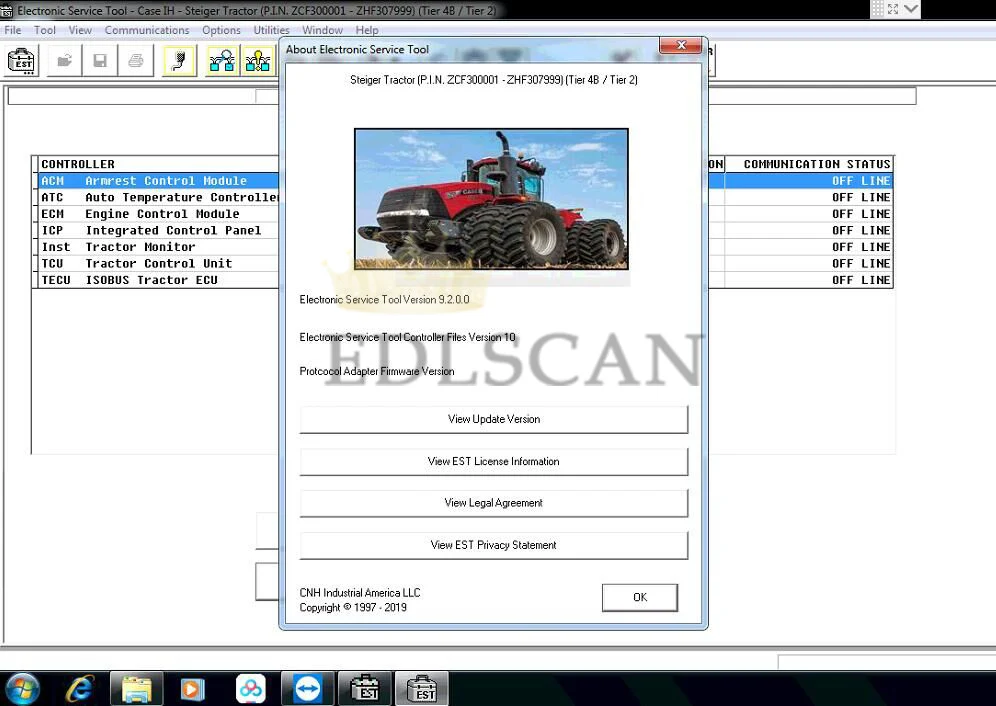
Task: Click the controller network lightbulb icon
Action: point(258,61)
